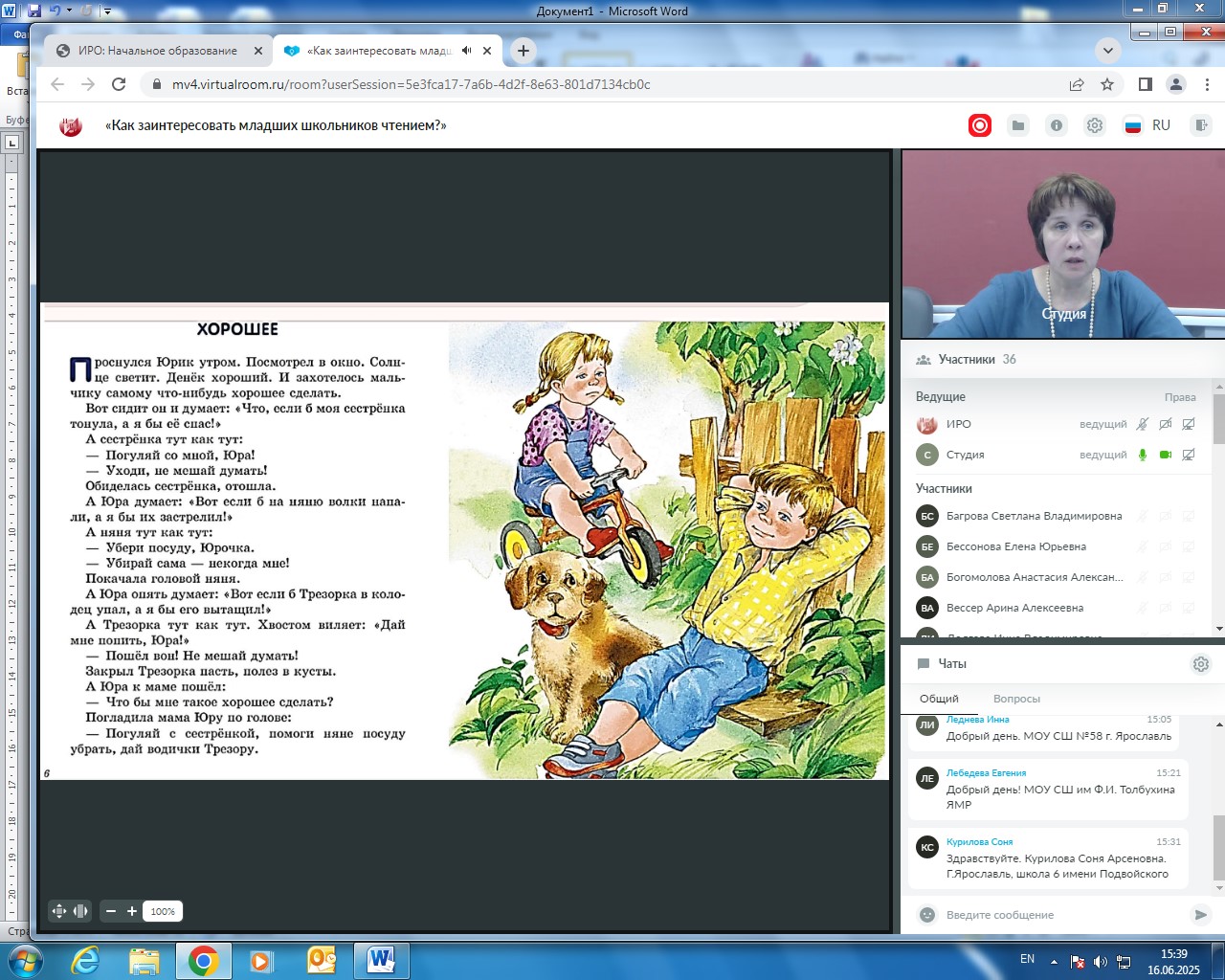Open Outlook from taskbar
The image size is (1225, 980).
point(322,960)
